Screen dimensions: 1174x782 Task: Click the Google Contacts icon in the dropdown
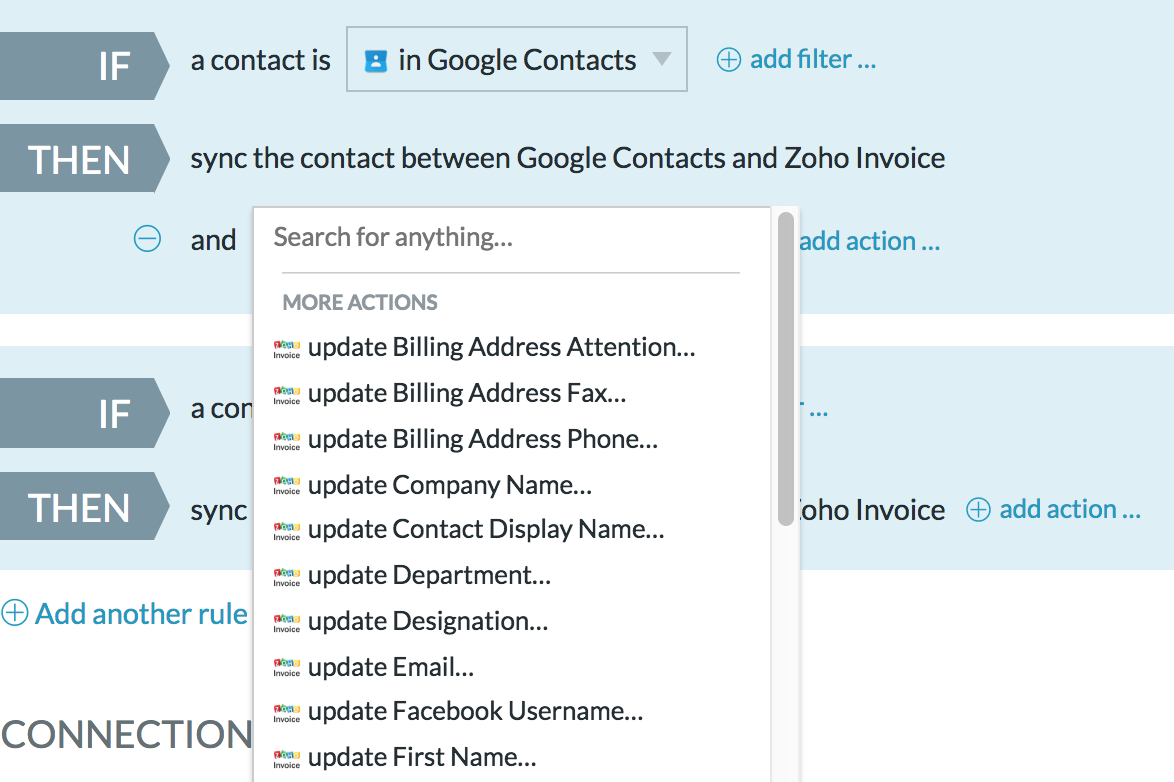375,61
